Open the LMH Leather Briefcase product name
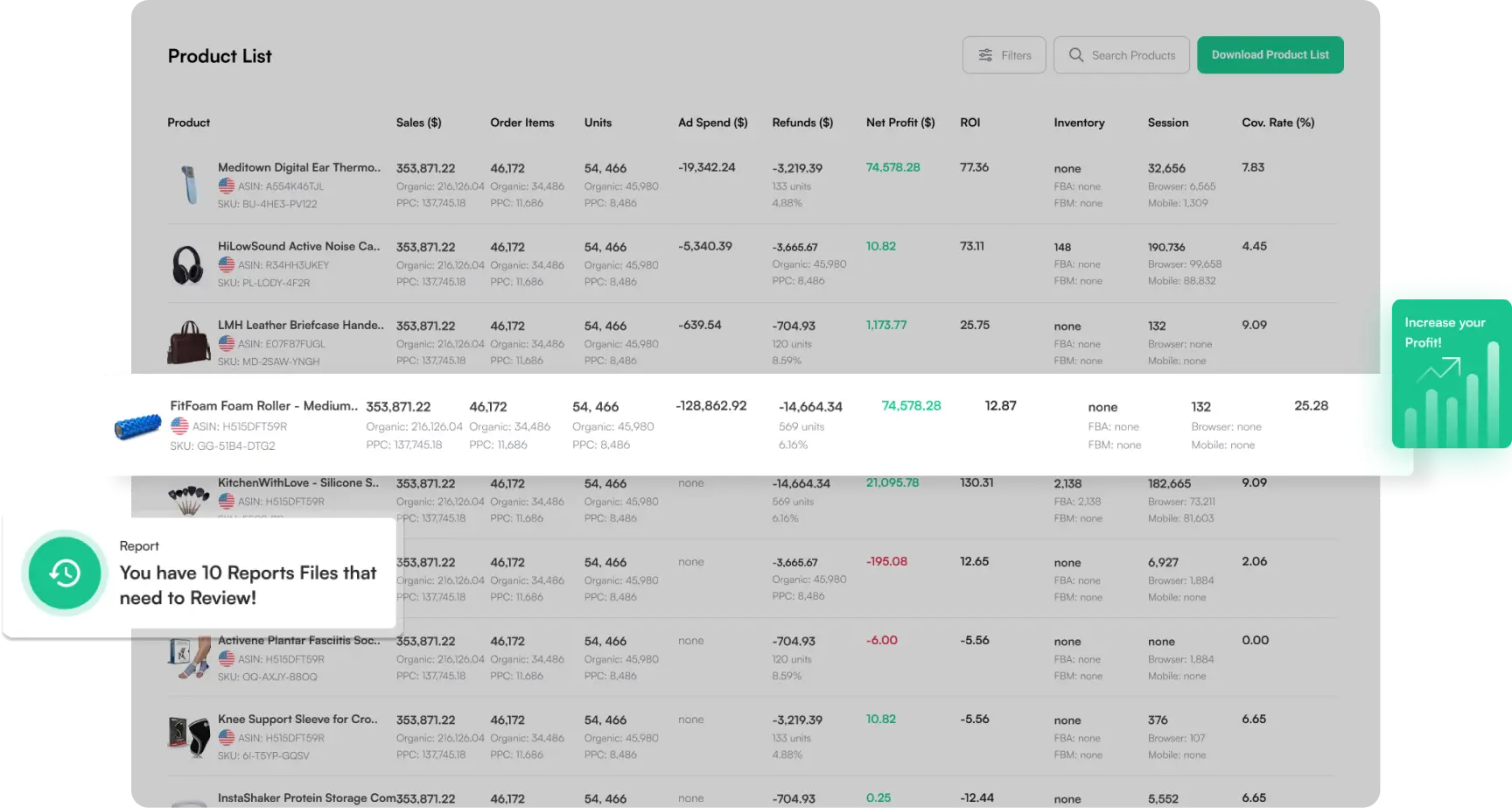 coord(300,325)
